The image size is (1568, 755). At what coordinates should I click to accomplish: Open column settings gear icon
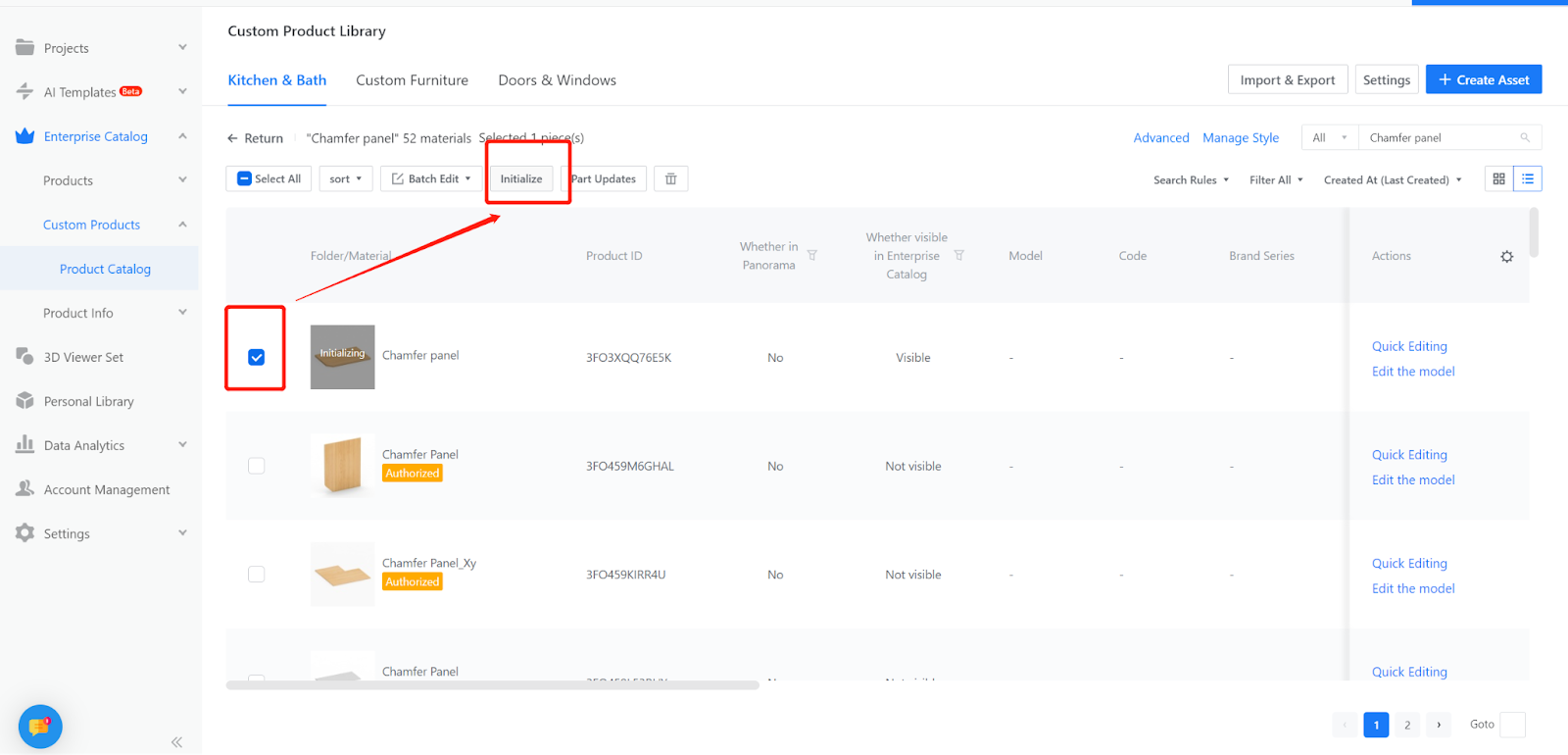coord(1506,257)
